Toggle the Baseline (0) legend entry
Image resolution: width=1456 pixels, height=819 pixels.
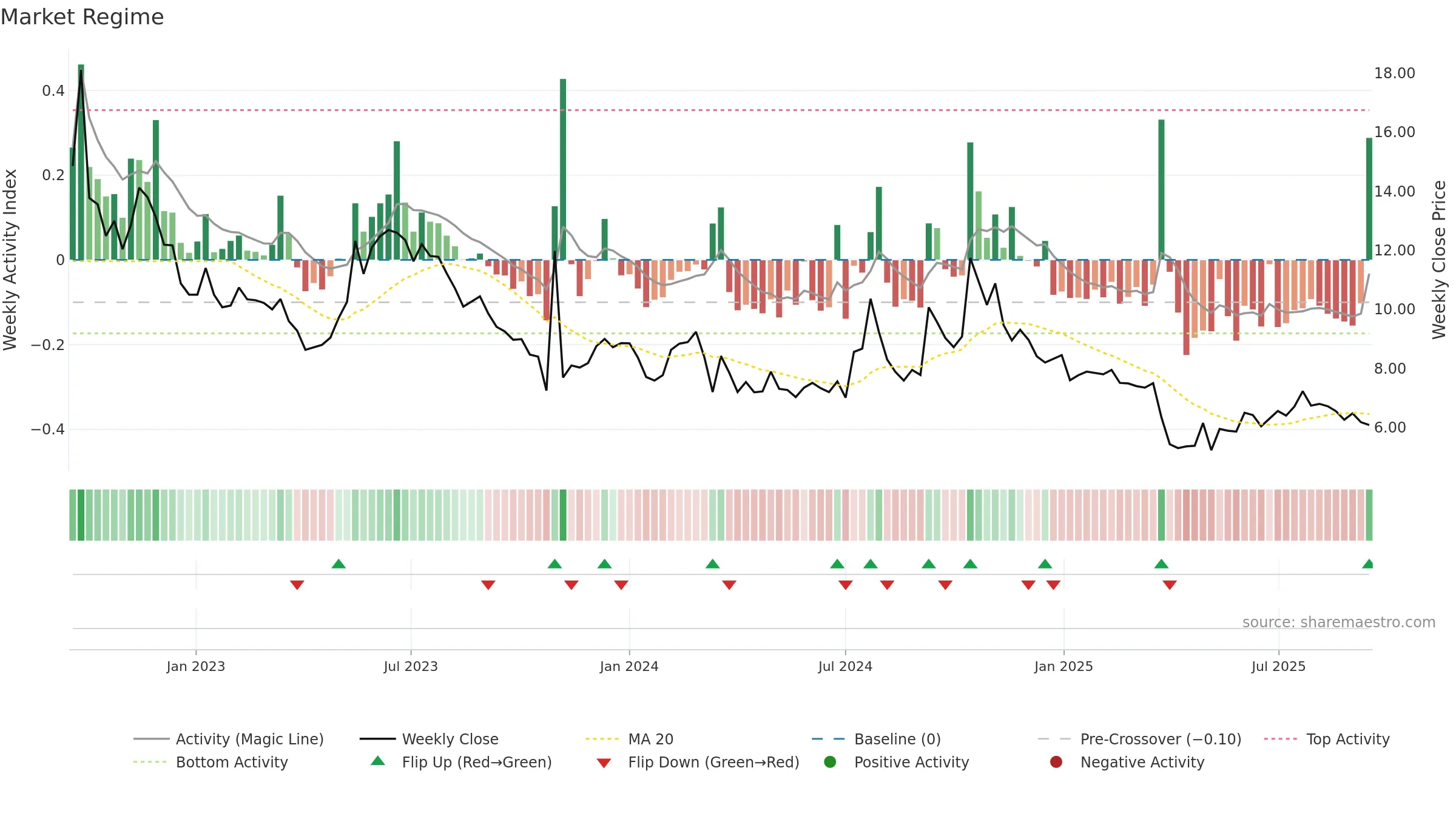[x=876, y=739]
